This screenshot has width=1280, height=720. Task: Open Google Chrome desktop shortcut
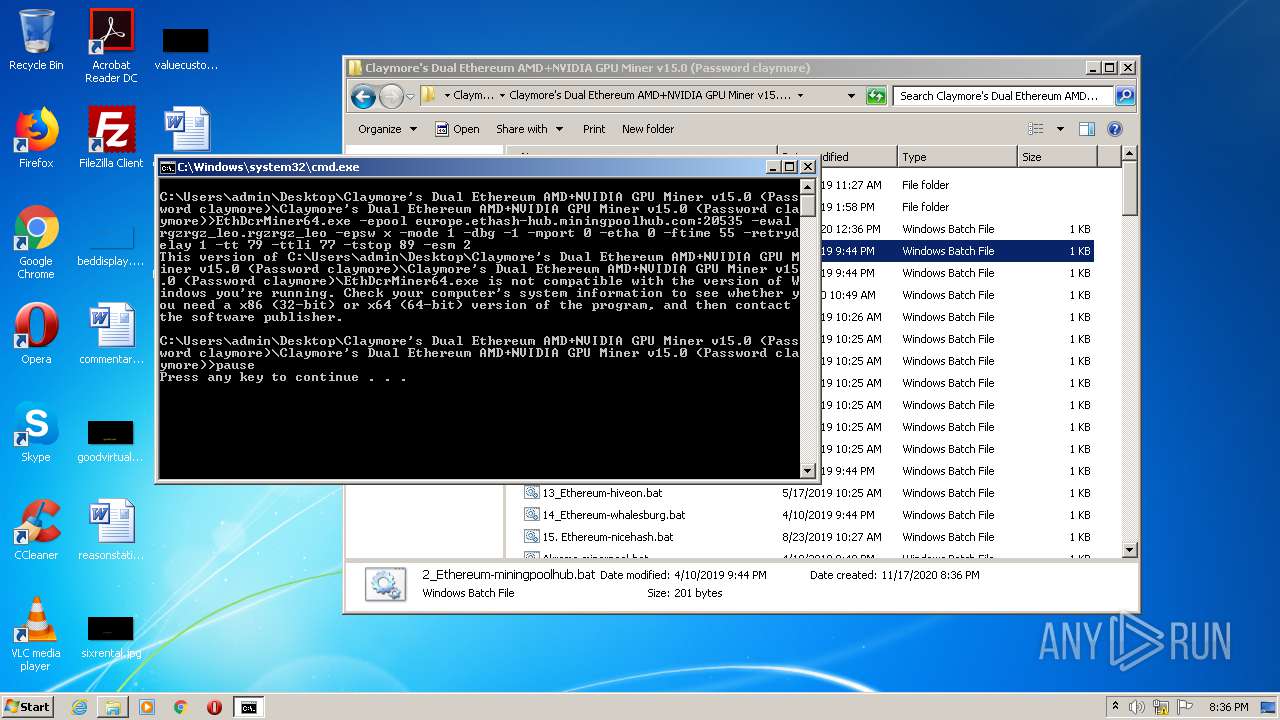[x=36, y=242]
